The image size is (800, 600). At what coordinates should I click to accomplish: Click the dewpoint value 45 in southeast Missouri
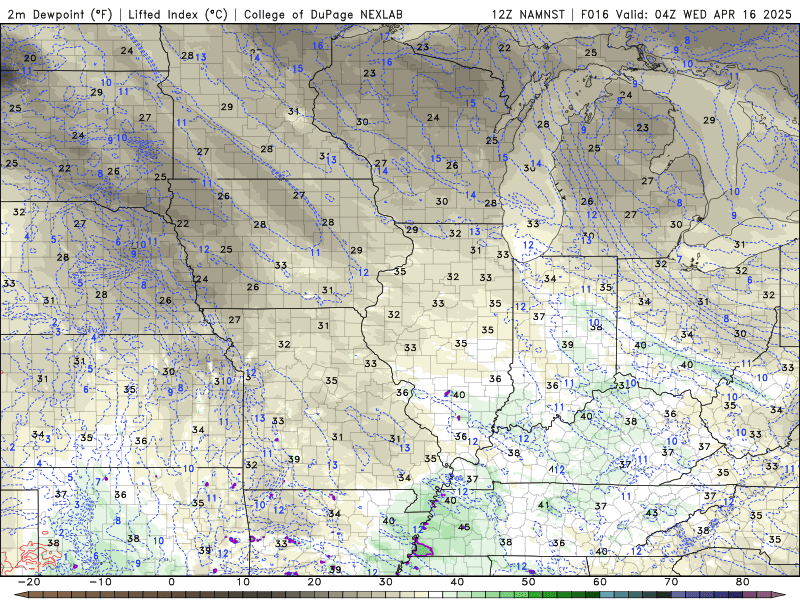464,527
